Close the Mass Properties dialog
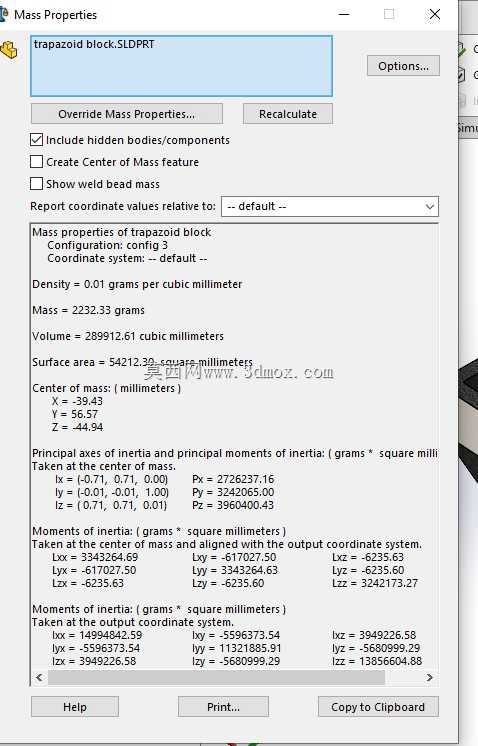 click(x=435, y=14)
